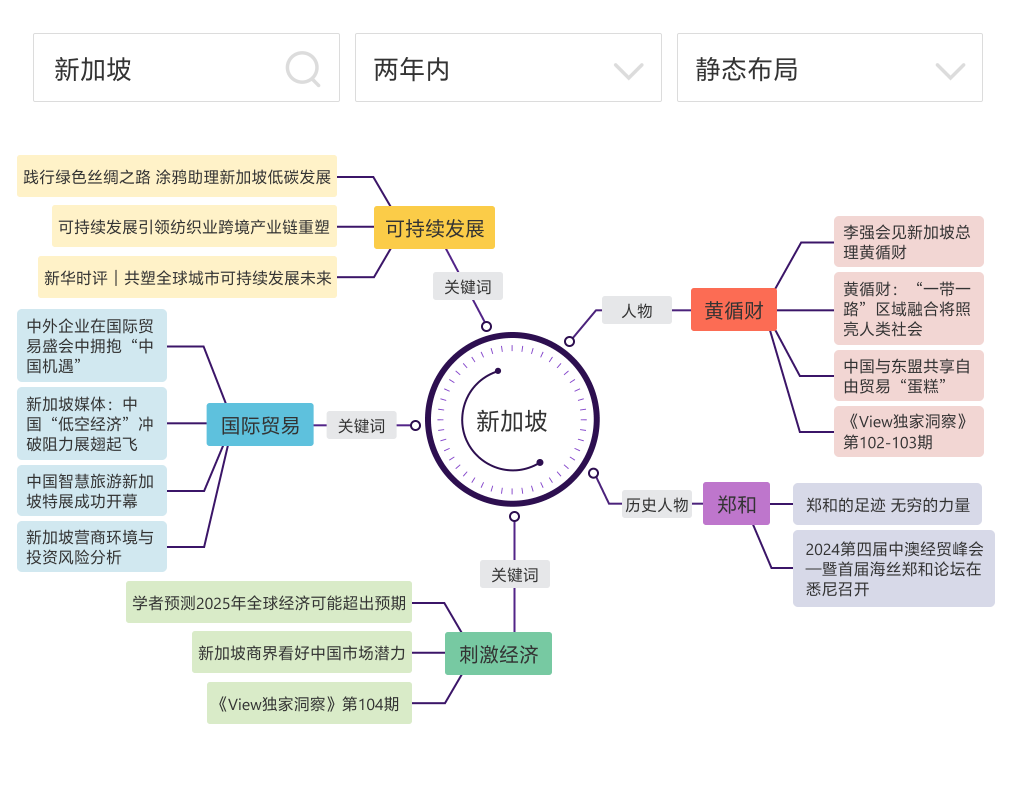The height and width of the screenshot is (812, 1013).
Task: Open 新加坡营商环境与投资风险分析 article
Action: tap(92, 547)
